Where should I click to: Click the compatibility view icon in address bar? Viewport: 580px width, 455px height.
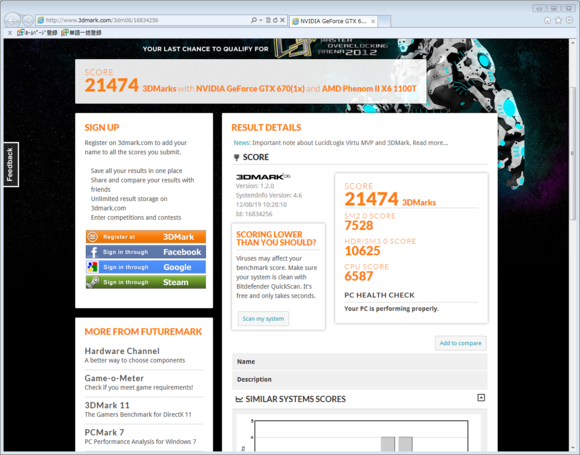268,20
